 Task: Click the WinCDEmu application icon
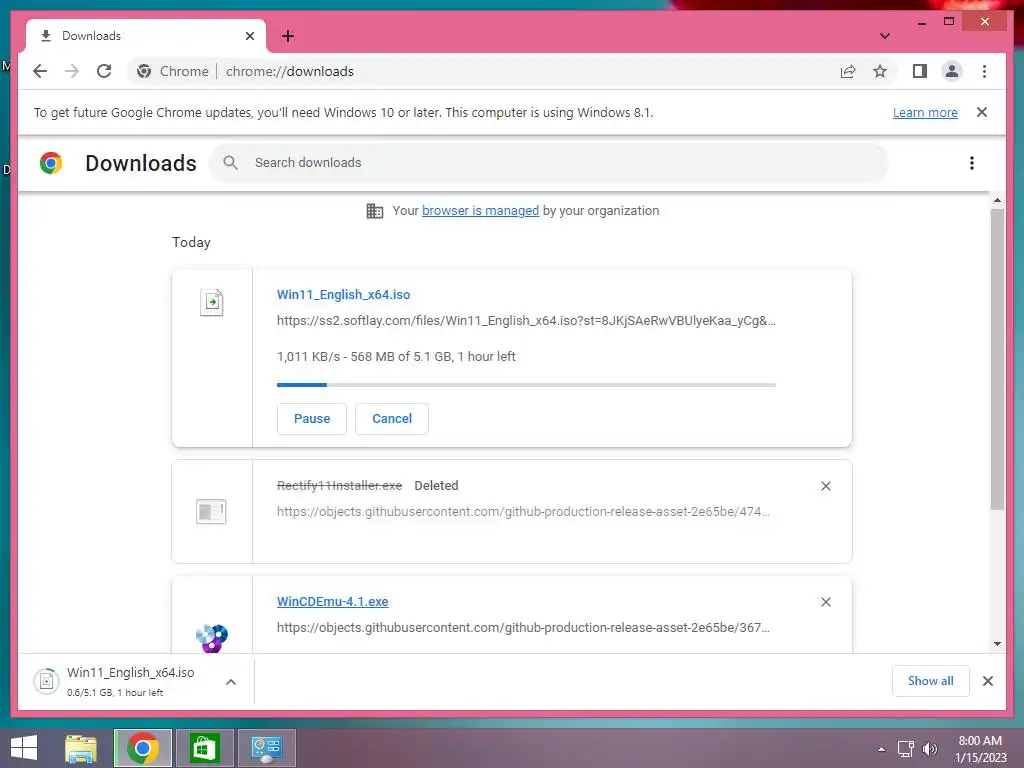[x=212, y=638]
